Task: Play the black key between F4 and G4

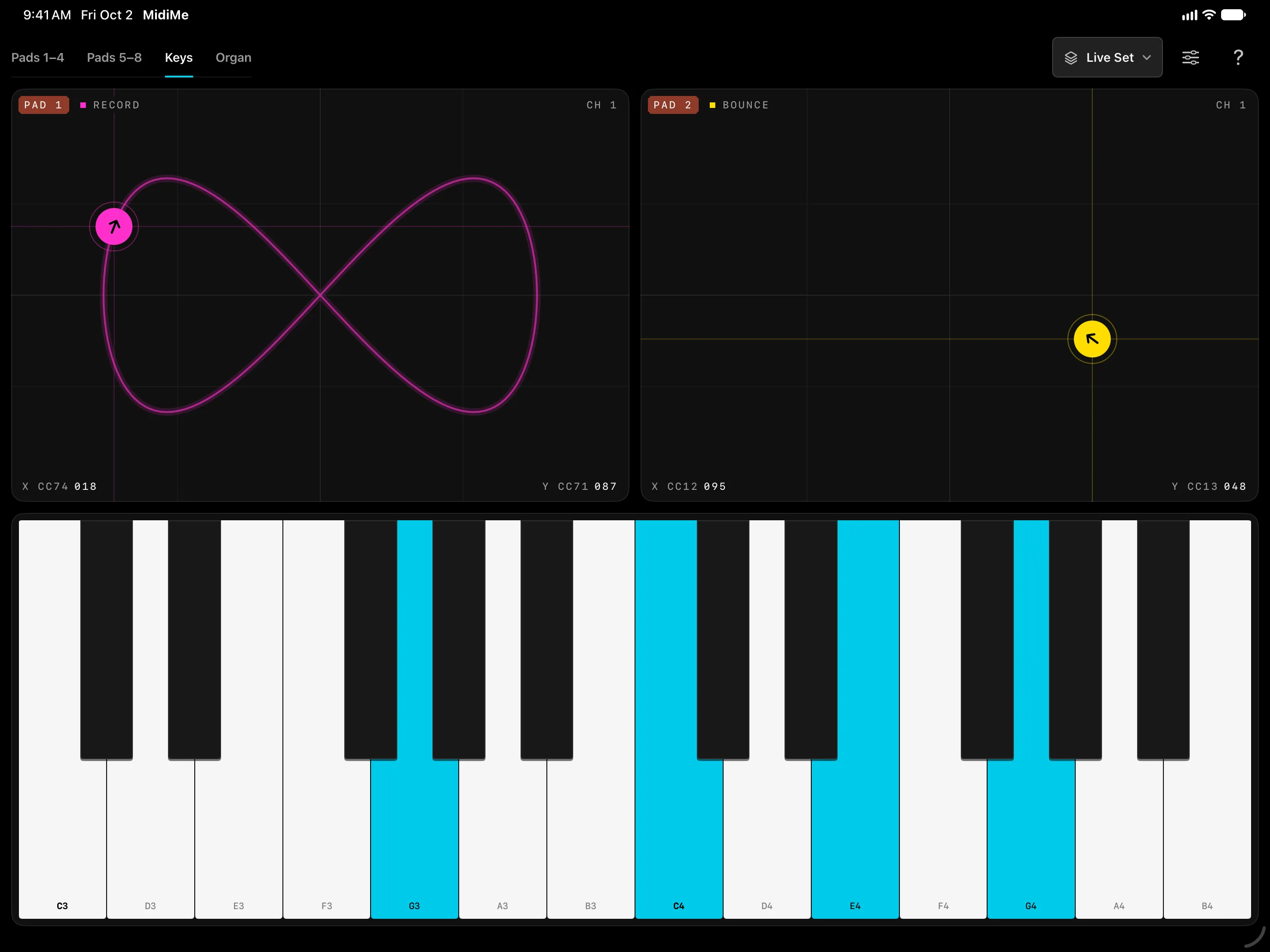Action: point(987,640)
